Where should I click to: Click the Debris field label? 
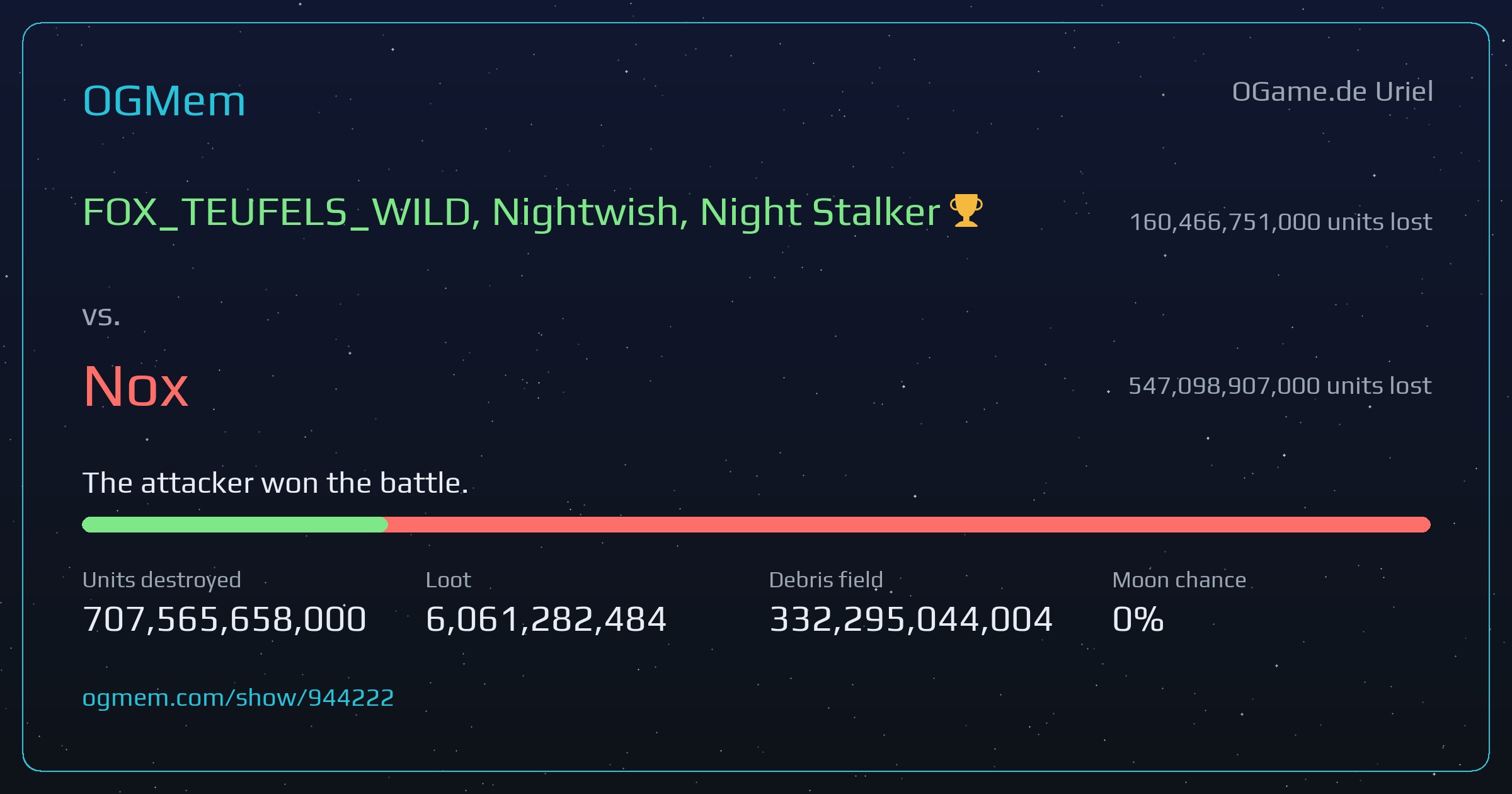click(x=826, y=580)
